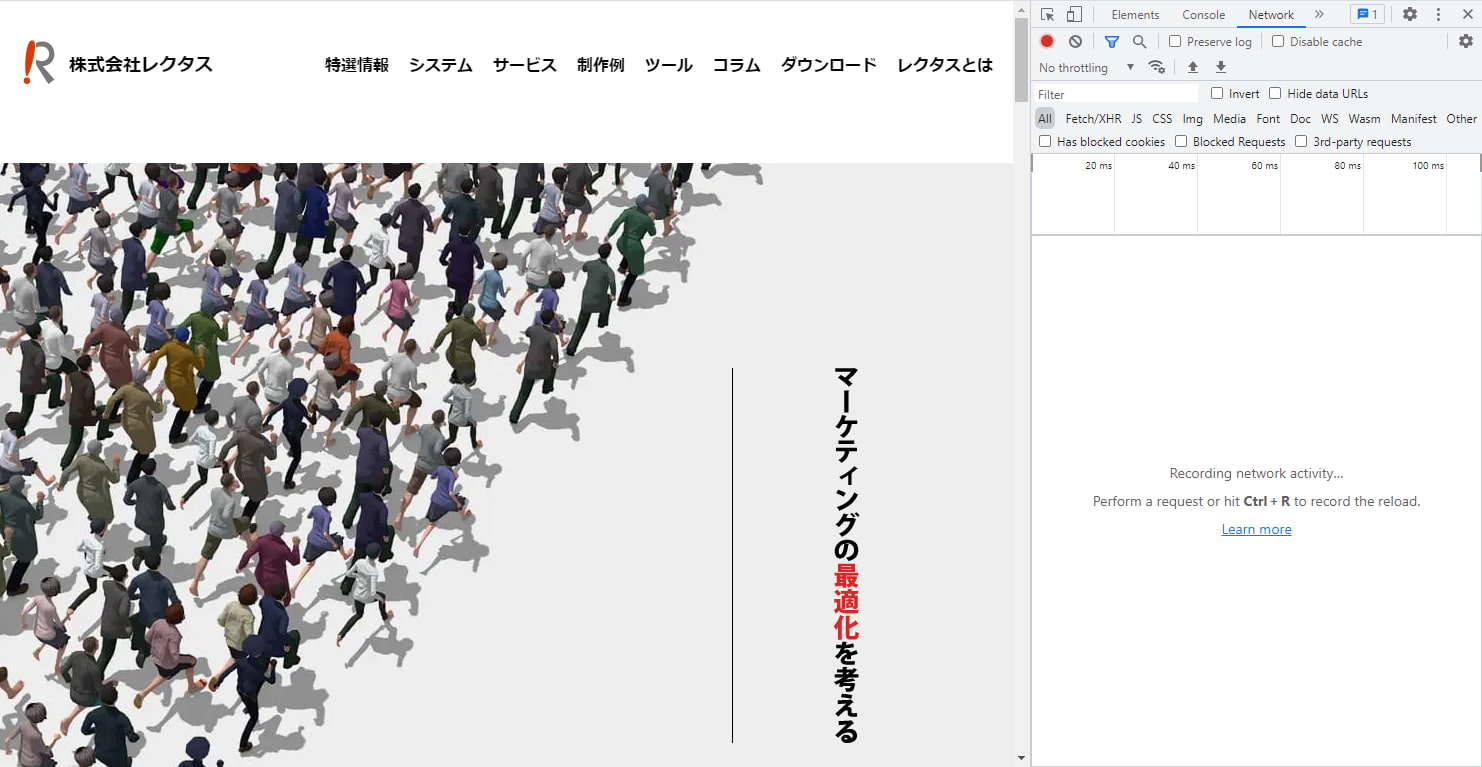Switch to the Console tab
Viewport: 1482px width, 767px height.
1203,14
